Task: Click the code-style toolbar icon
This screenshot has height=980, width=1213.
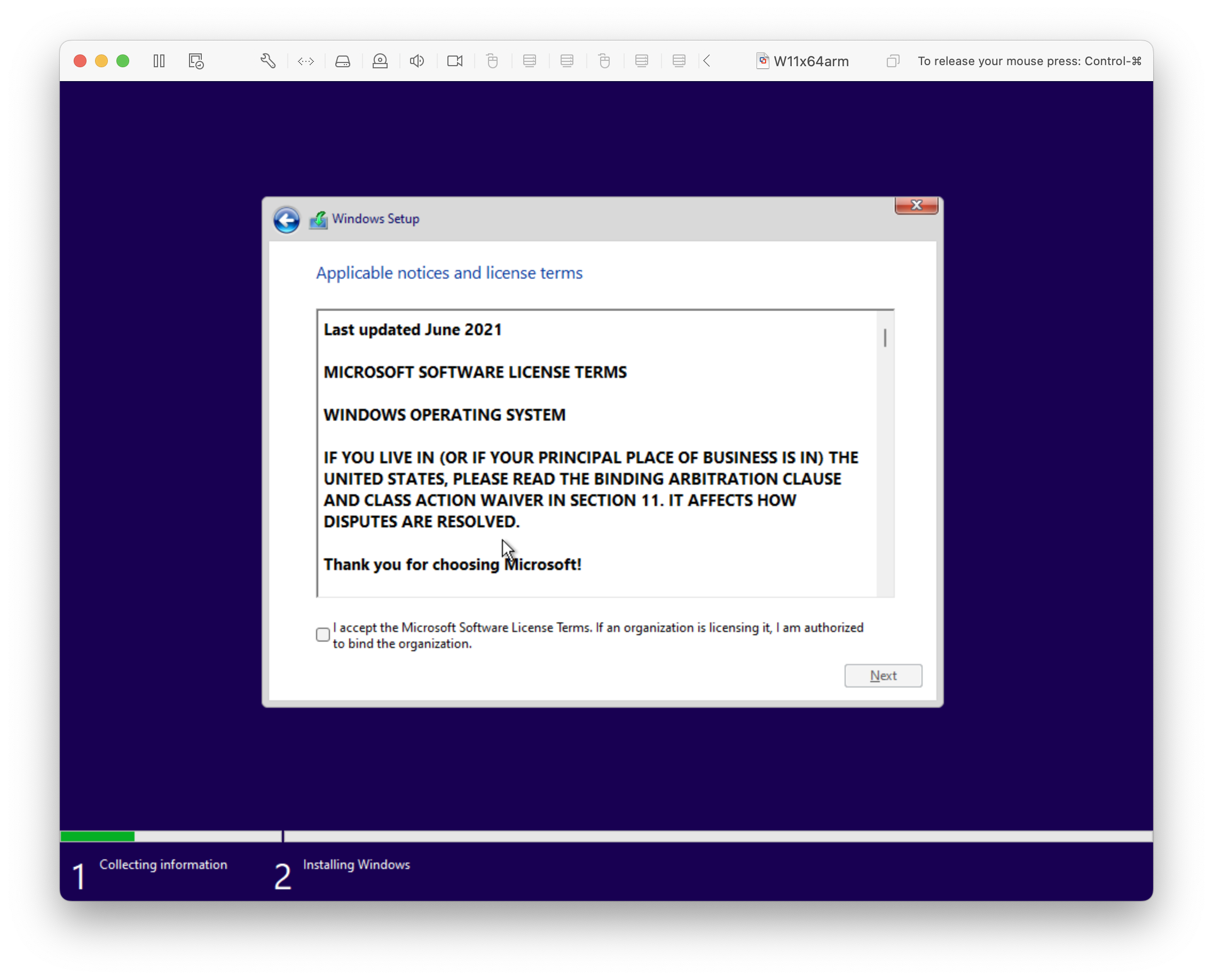Action: (x=305, y=61)
